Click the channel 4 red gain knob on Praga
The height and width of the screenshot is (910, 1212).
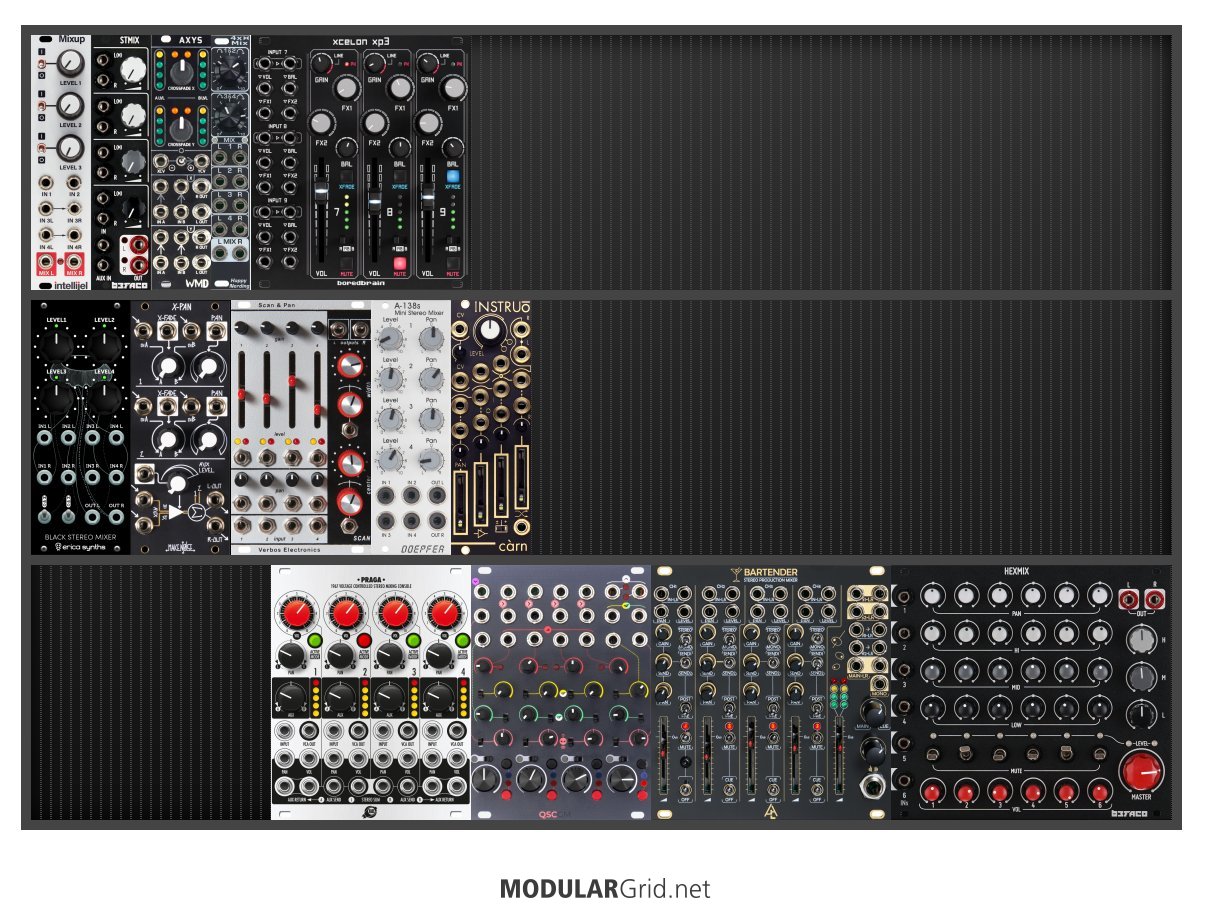tap(446, 613)
